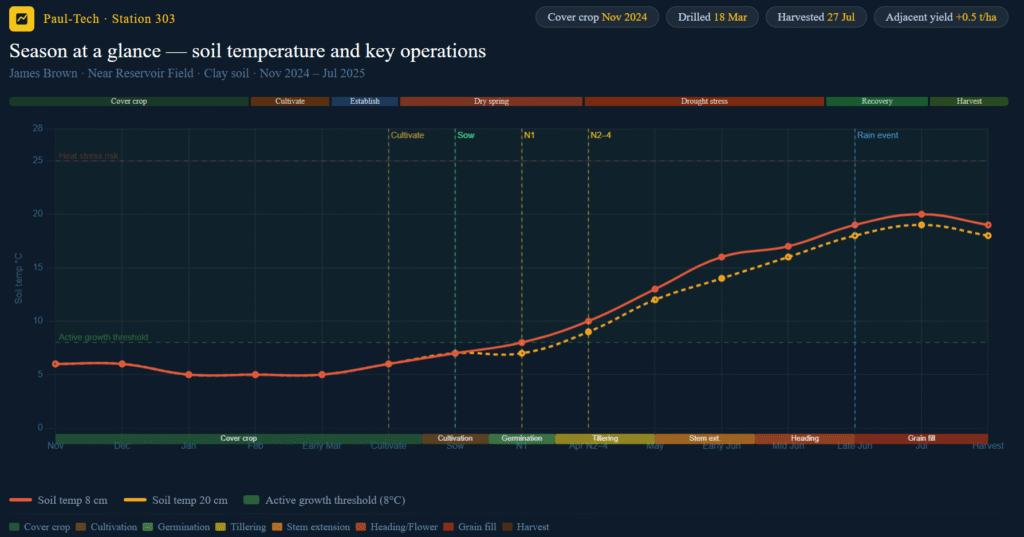Image resolution: width=1024 pixels, height=537 pixels.
Task: Select the Drought stress phase band
Action: 704,101
